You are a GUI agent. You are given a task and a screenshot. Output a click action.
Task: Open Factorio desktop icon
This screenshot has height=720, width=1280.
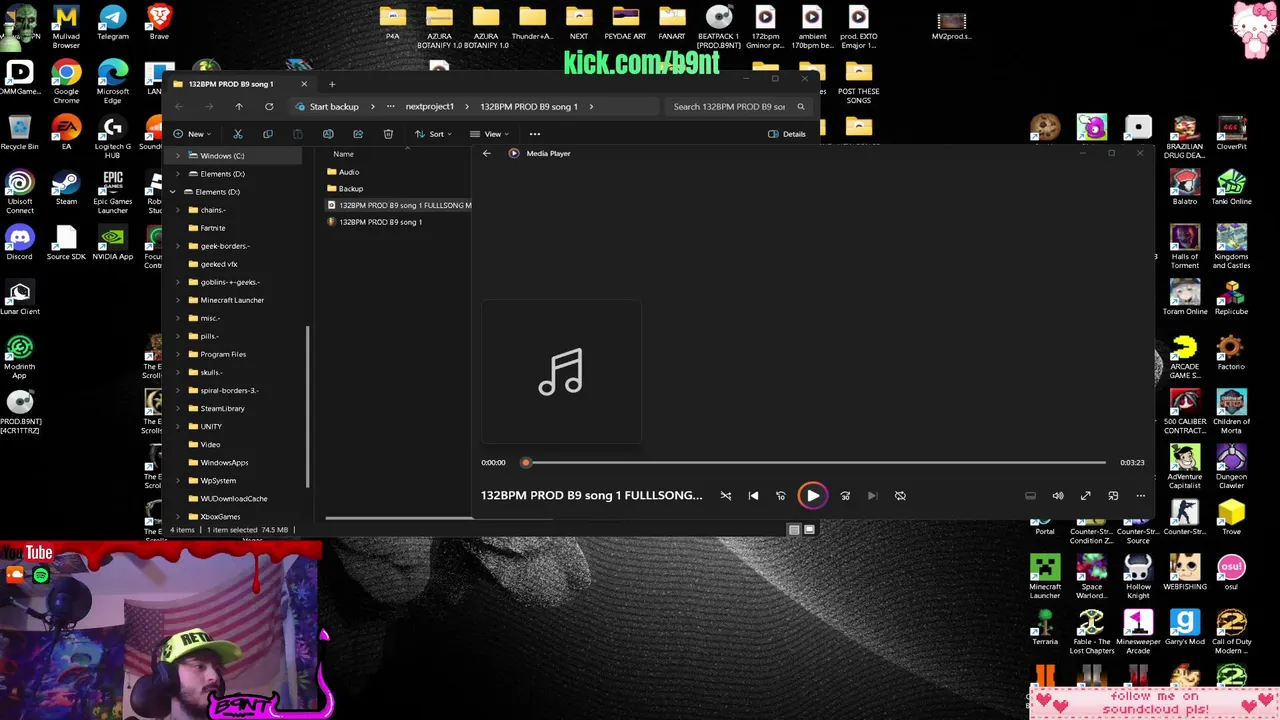pyautogui.click(x=1231, y=353)
